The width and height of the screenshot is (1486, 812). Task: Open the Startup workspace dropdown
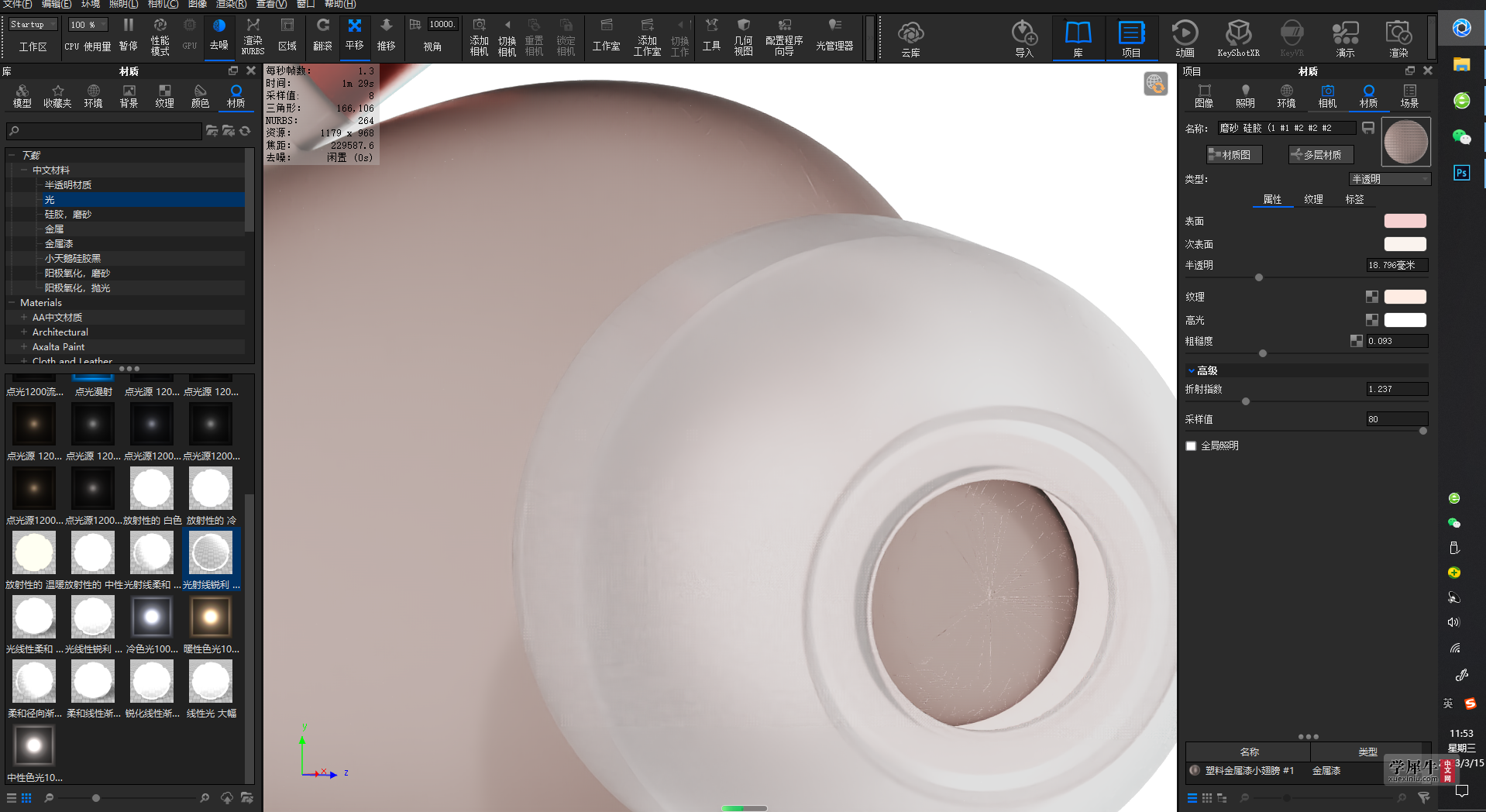33,25
